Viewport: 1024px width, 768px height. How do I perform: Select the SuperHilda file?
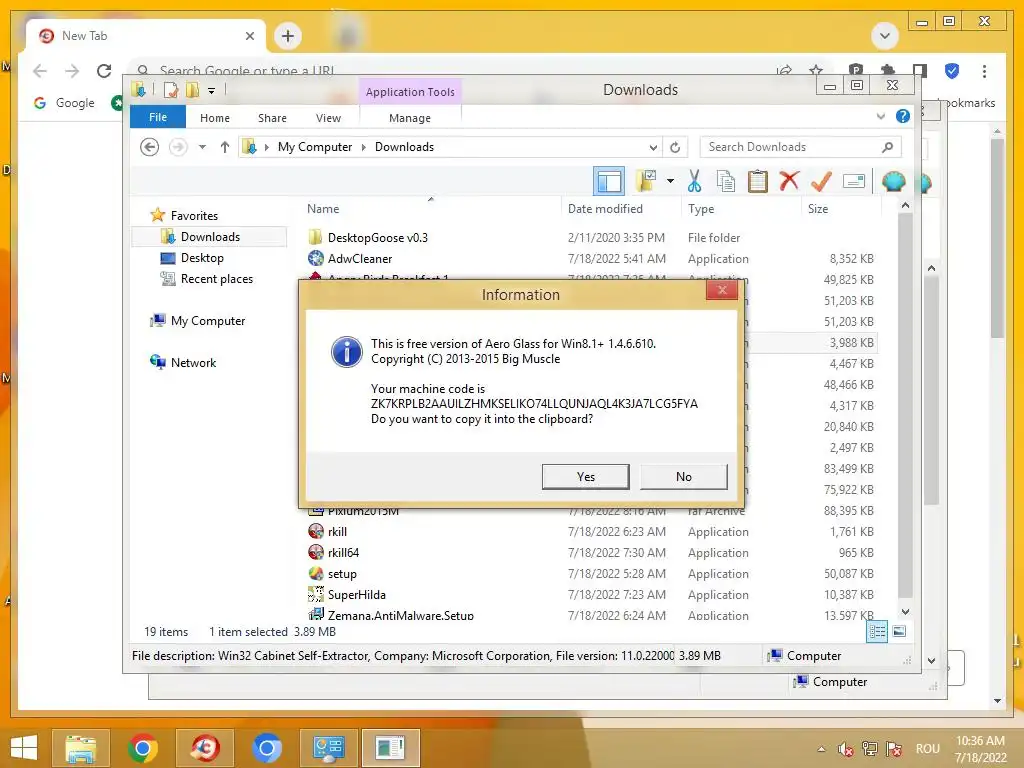pyautogui.click(x=357, y=594)
